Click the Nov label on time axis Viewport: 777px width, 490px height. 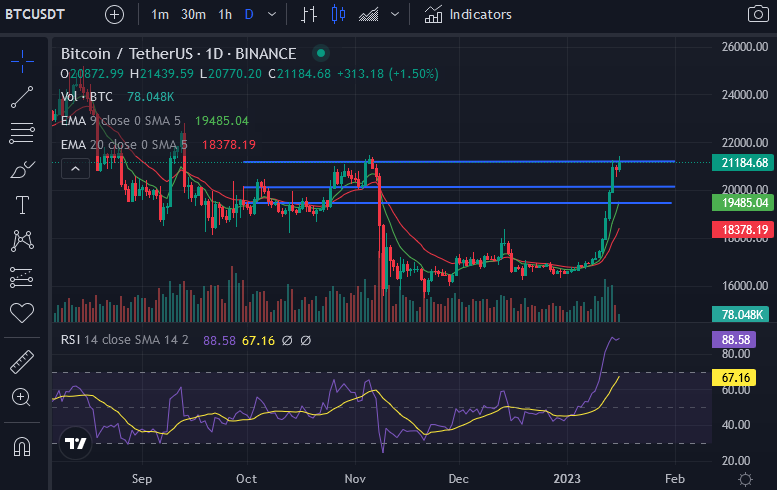pos(355,479)
